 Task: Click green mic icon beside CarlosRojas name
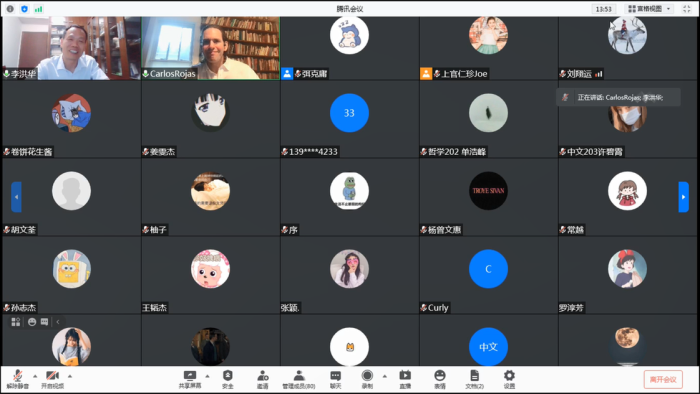146,74
